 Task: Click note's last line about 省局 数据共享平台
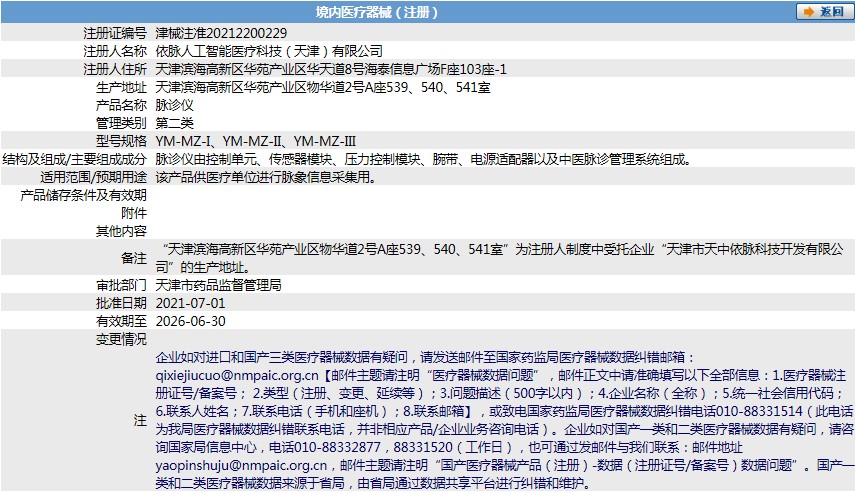click(373, 483)
